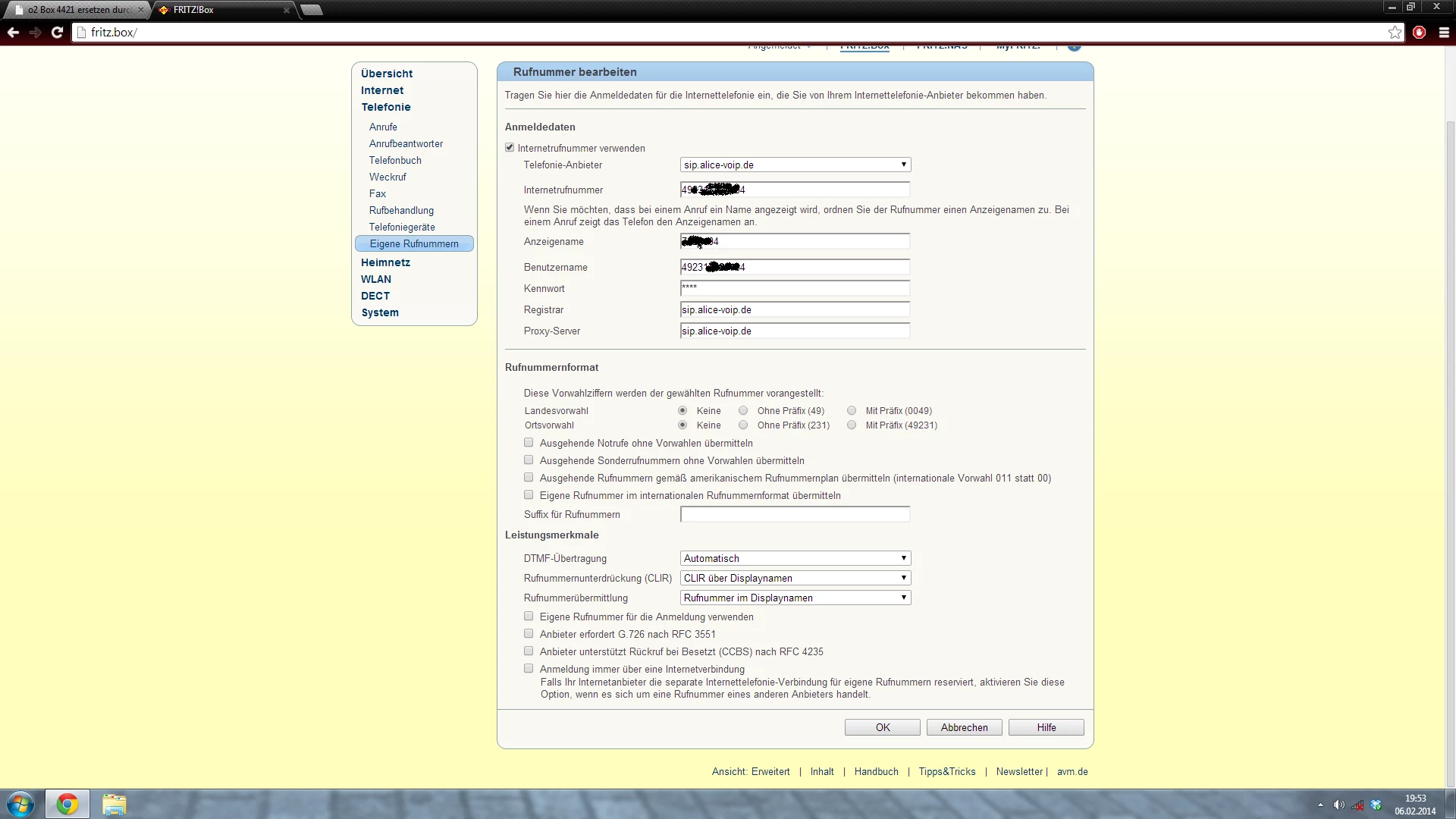
Task: Expand the DTMF-Übertragung dropdown
Action: point(795,558)
